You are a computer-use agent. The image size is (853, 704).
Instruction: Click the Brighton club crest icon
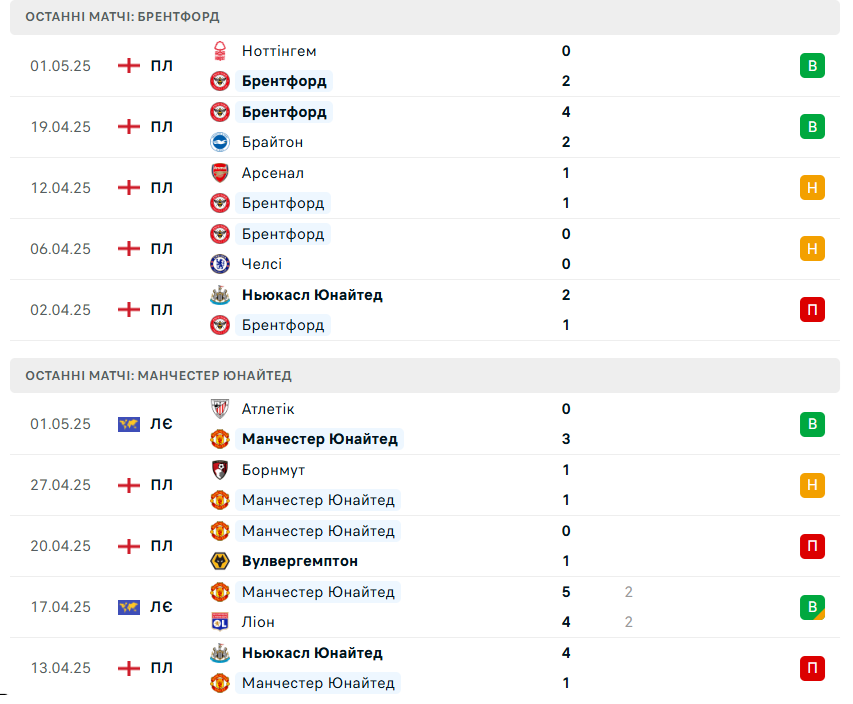tap(220, 142)
